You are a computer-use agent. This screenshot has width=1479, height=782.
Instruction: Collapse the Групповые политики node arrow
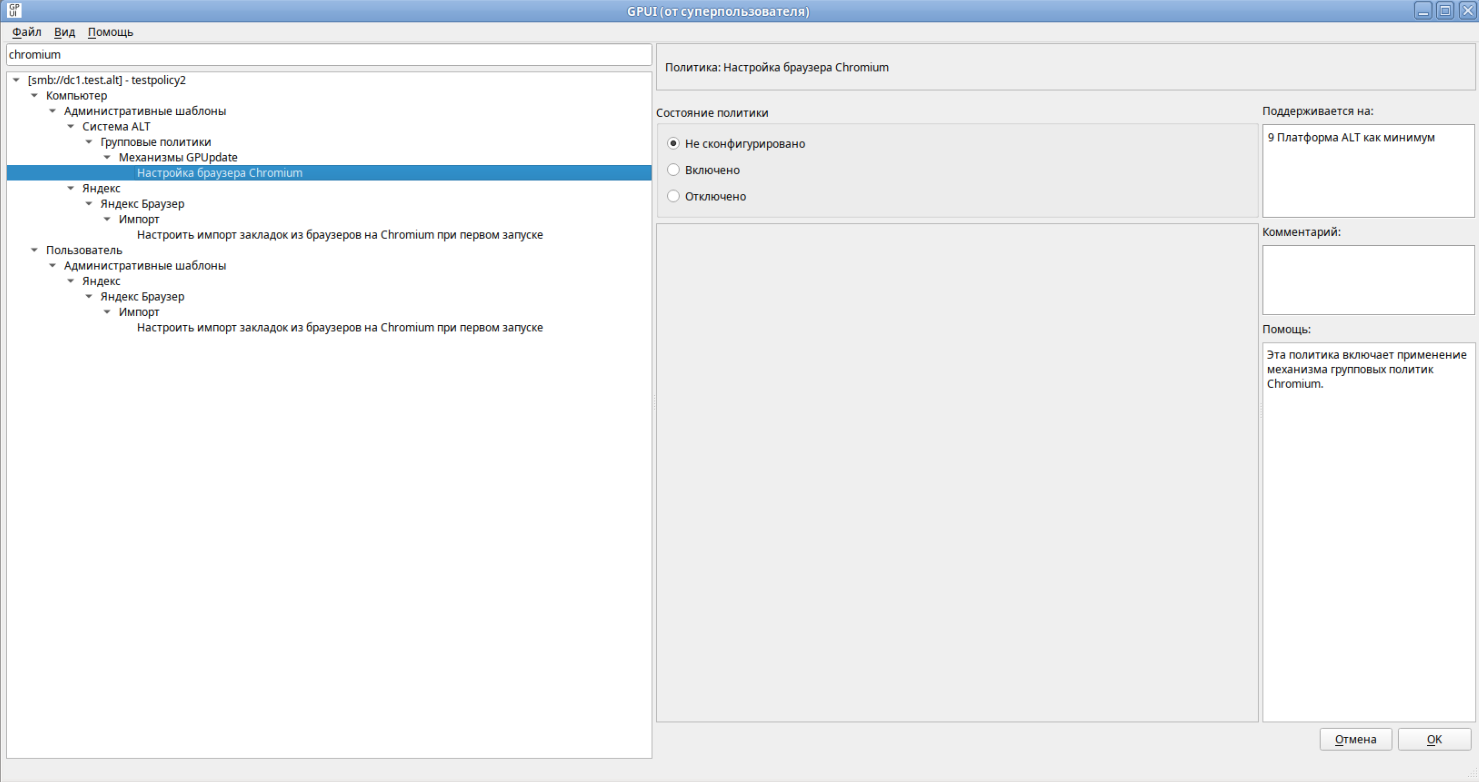(x=89, y=142)
